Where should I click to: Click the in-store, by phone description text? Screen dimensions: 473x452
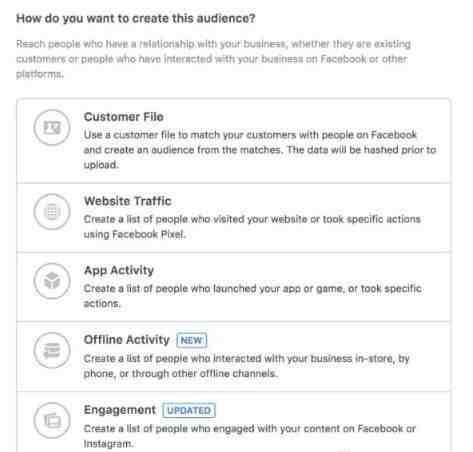point(247,366)
